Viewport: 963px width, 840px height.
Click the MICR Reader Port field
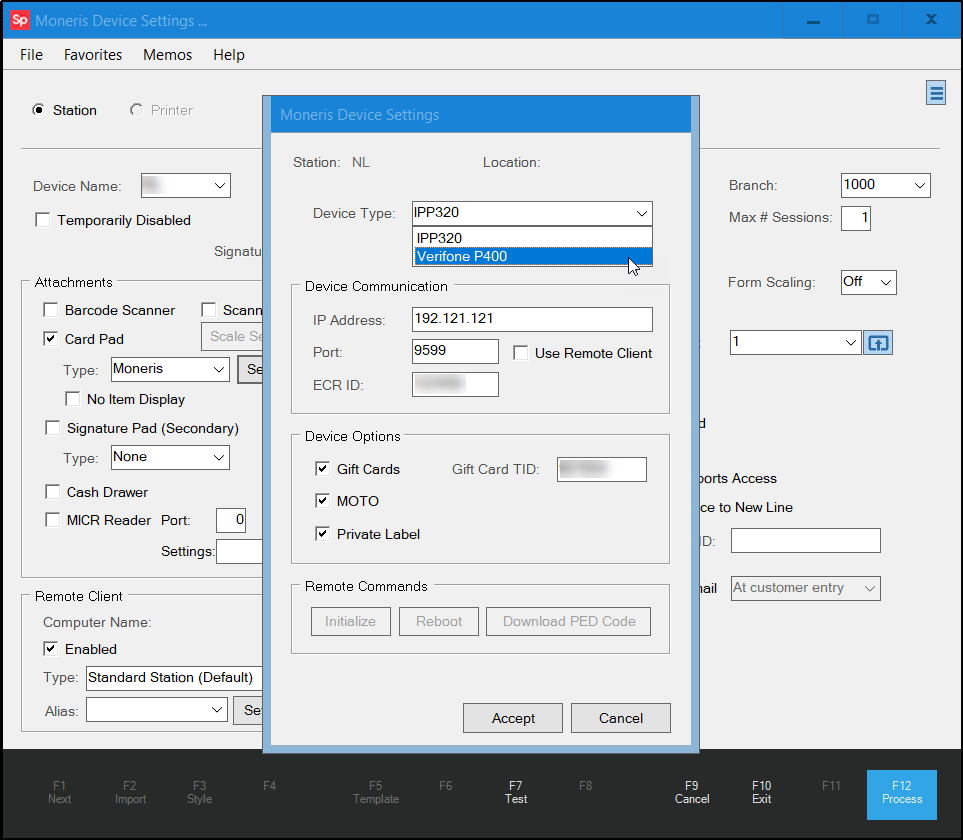231,521
